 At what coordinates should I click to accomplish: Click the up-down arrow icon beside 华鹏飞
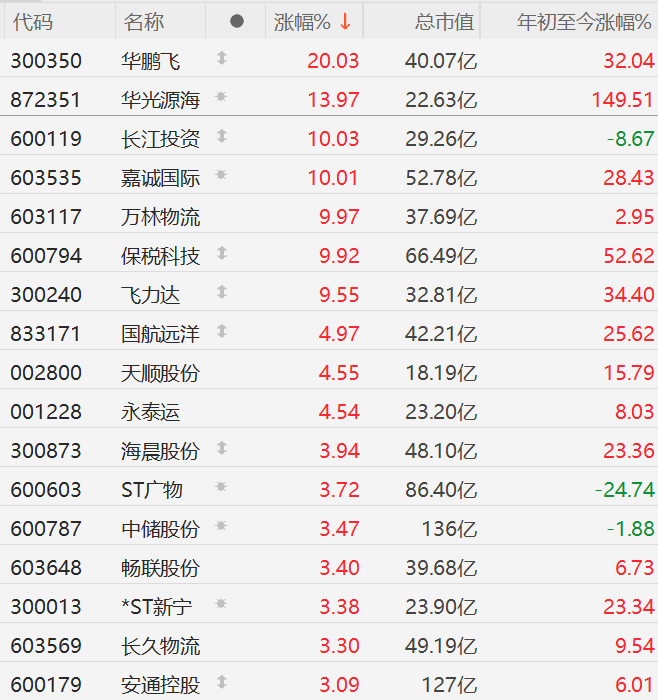(222, 58)
